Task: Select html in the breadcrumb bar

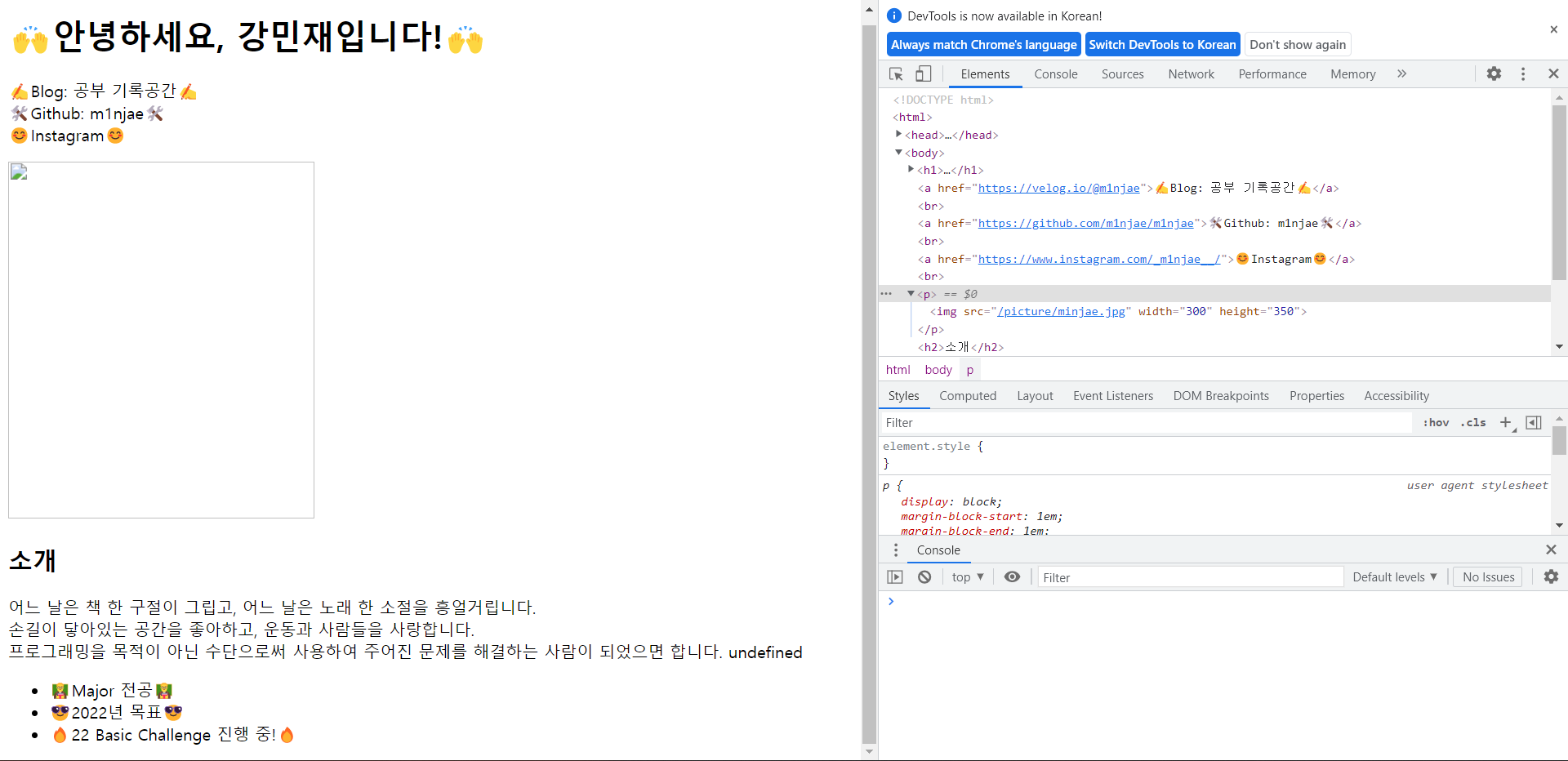Action: tap(898, 370)
